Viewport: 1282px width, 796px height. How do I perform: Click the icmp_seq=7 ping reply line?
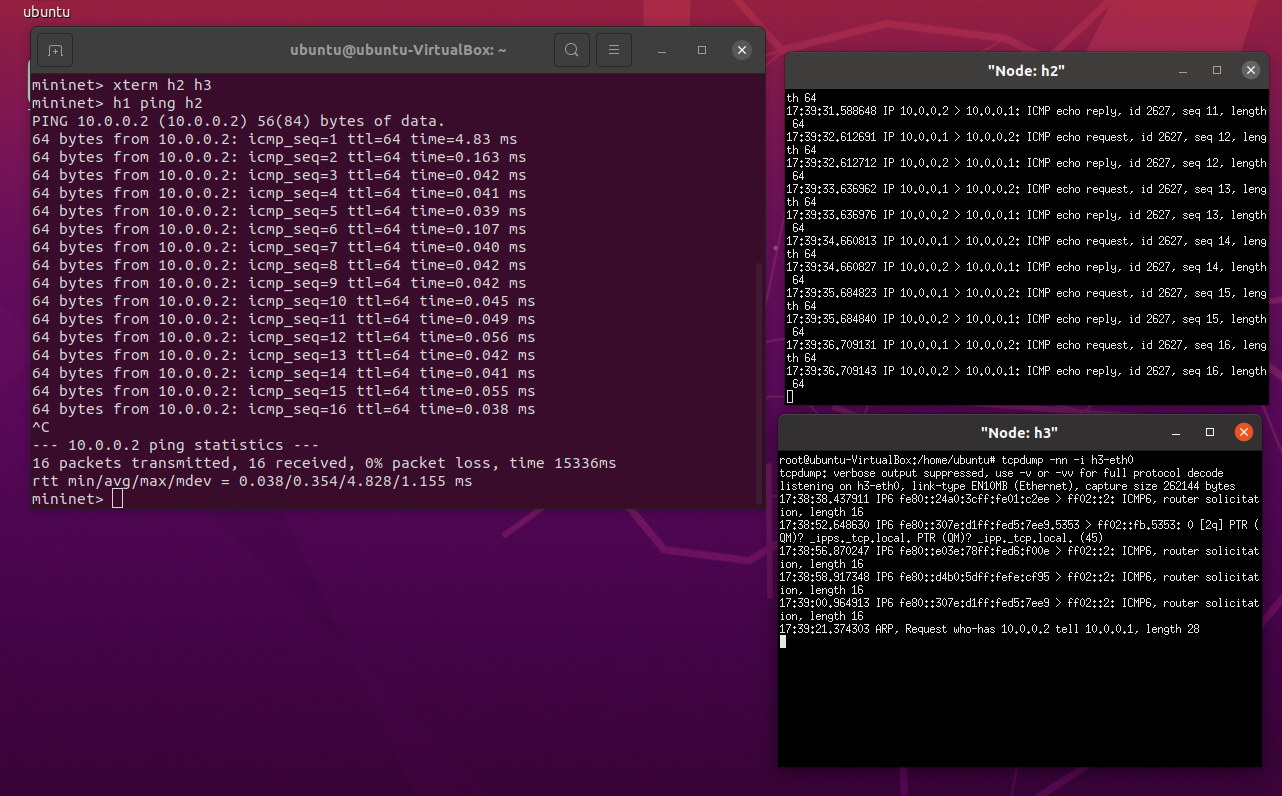pyautogui.click(x=279, y=247)
